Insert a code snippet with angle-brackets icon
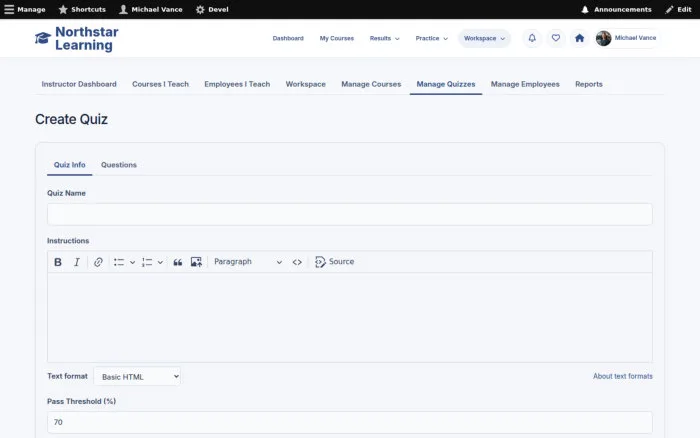Screen dimensions: 700x438 click(297, 262)
